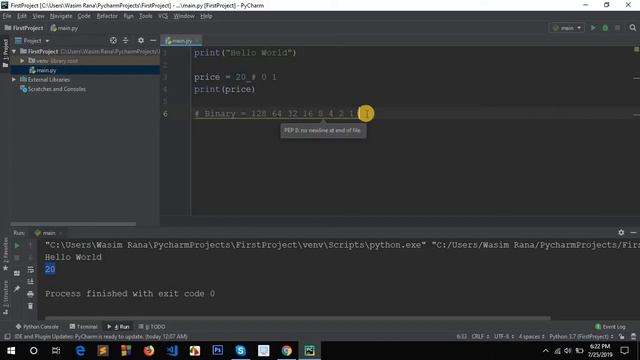Open the run configuration main dropdown
The width and height of the screenshot is (640, 360).
567,28
